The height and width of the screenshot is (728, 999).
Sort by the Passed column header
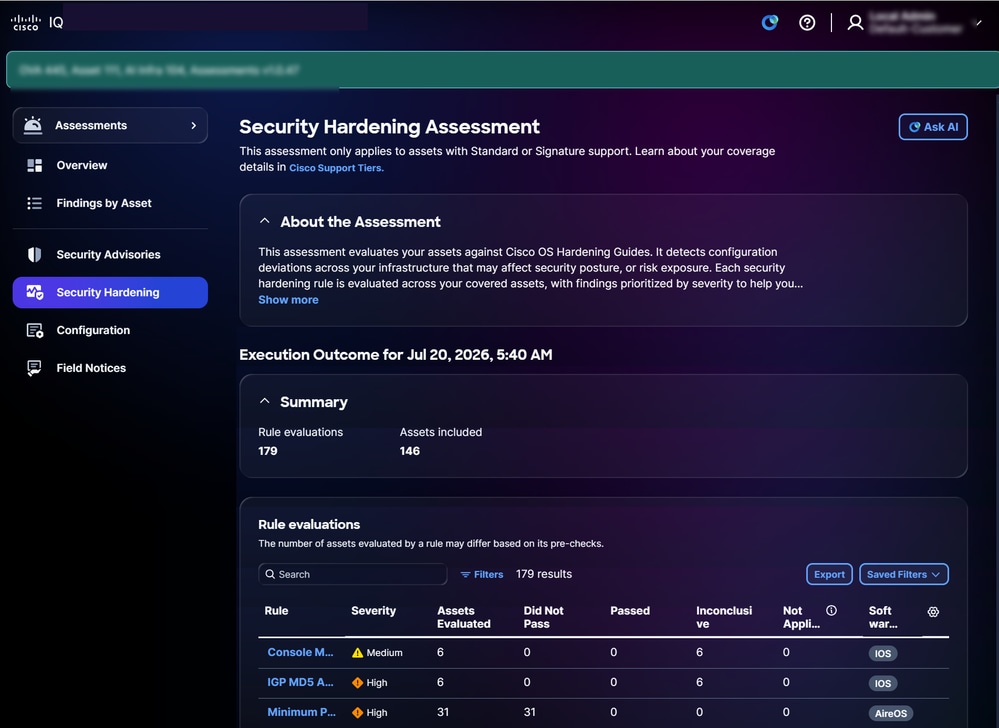click(630, 611)
